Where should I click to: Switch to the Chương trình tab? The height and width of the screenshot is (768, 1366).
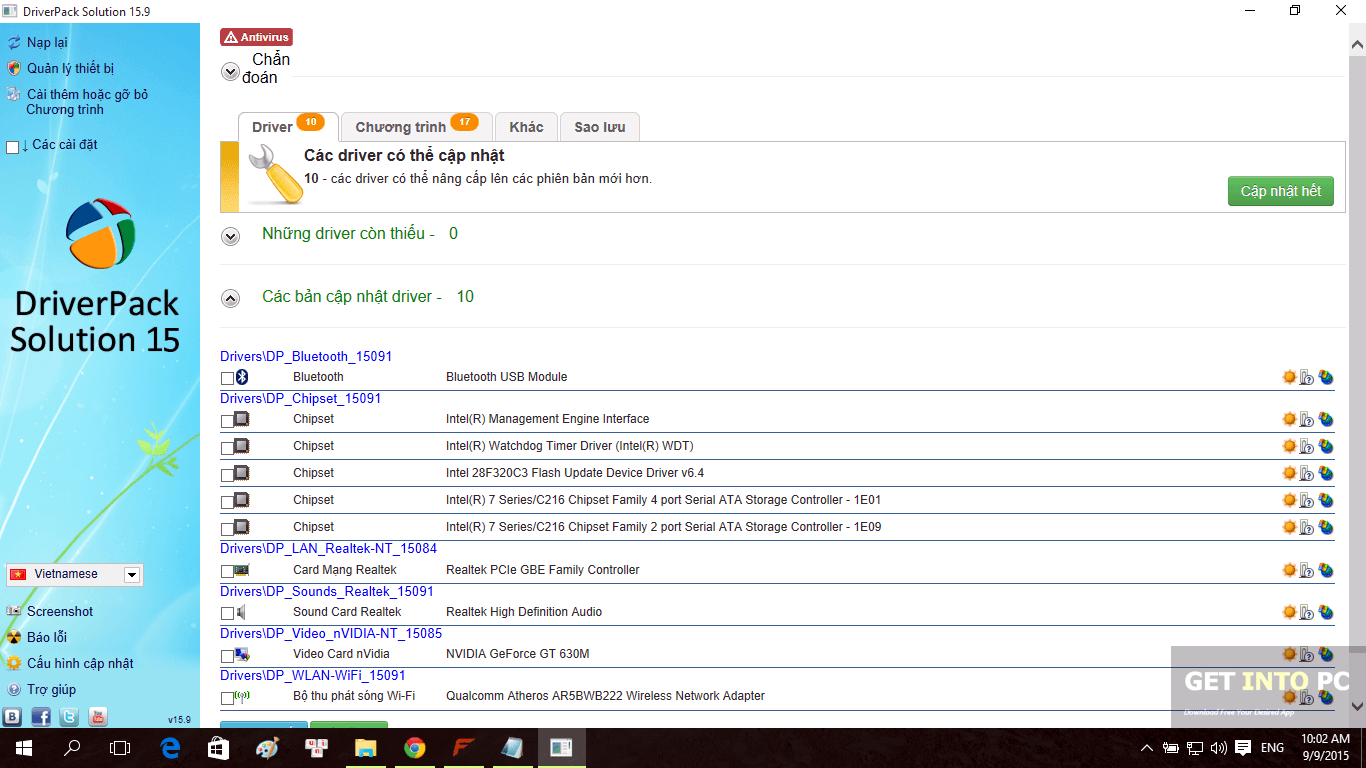(x=416, y=126)
